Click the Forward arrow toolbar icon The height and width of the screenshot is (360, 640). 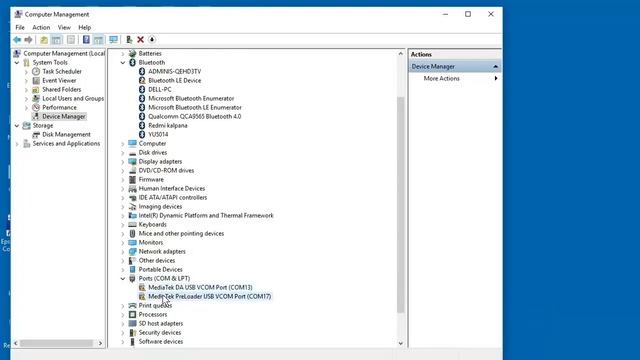(28, 40)
